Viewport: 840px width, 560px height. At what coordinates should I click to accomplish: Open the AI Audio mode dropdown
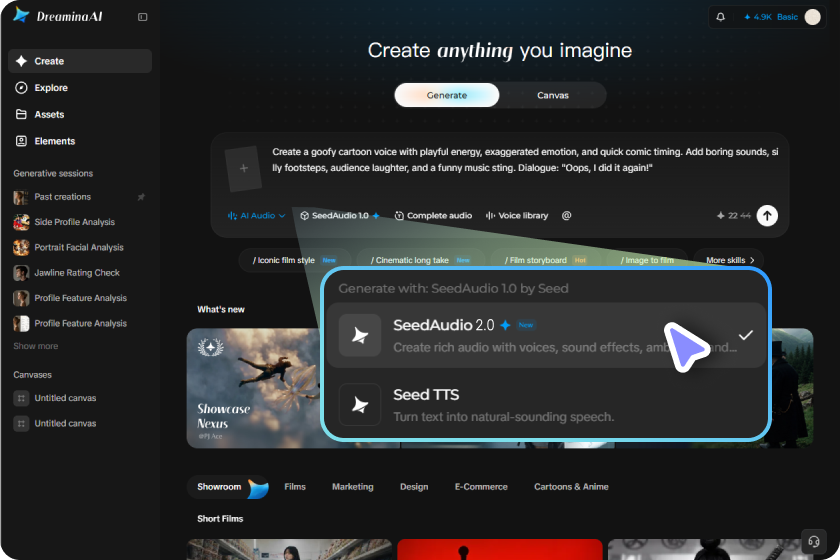pyautogui.click(x=256, y=216)
